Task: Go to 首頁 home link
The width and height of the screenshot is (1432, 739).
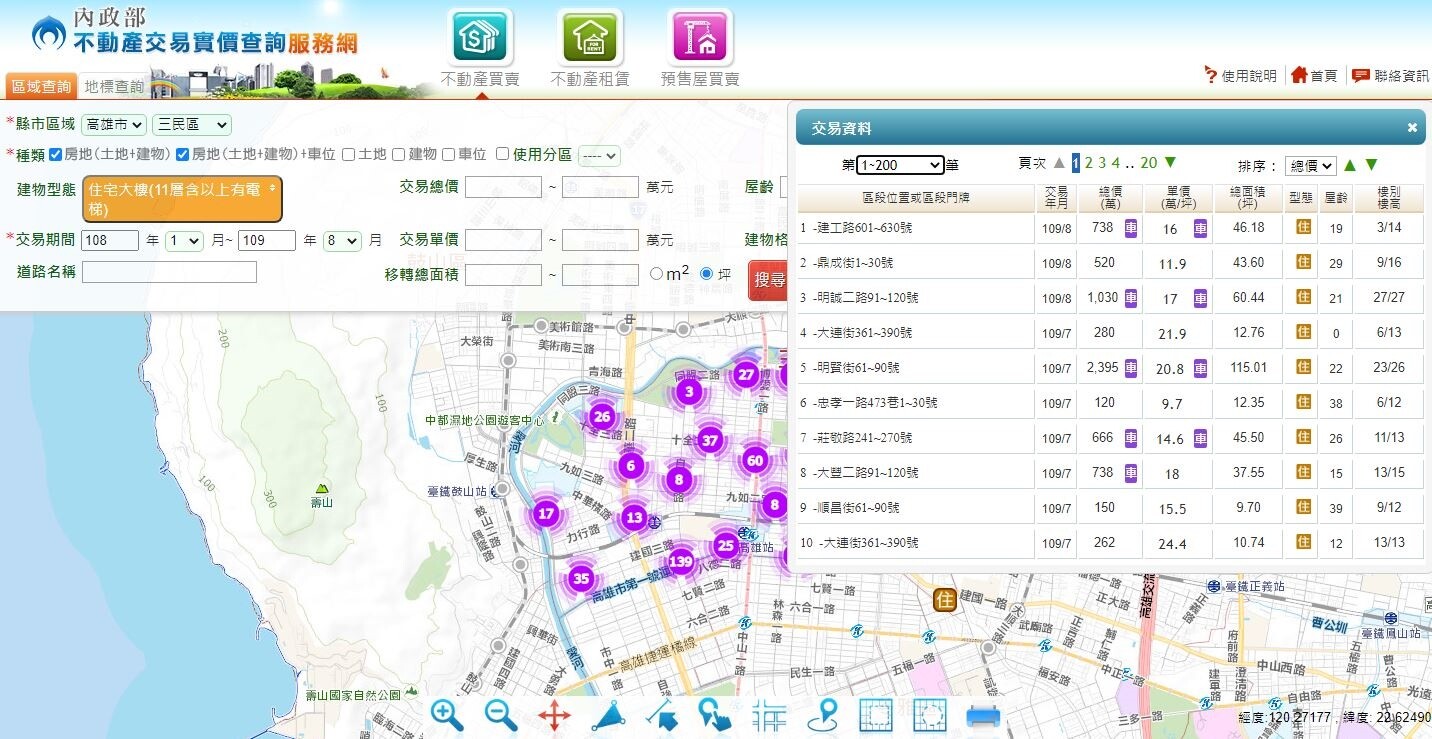Action: [x=1314, y=76]
